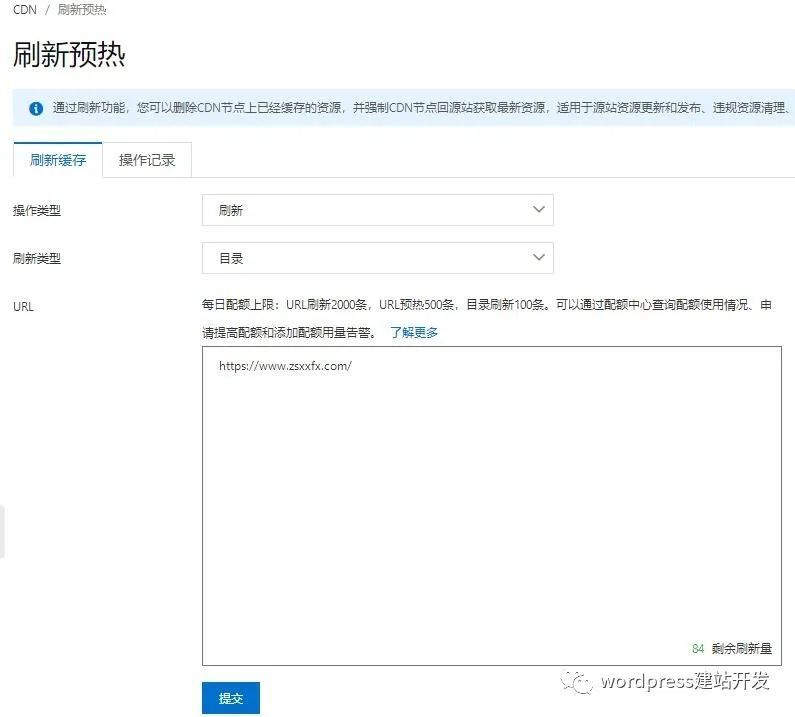Viewport: 795px width, 717px height.
Task: Click inside the URL text area
Action: coord(492,506)
